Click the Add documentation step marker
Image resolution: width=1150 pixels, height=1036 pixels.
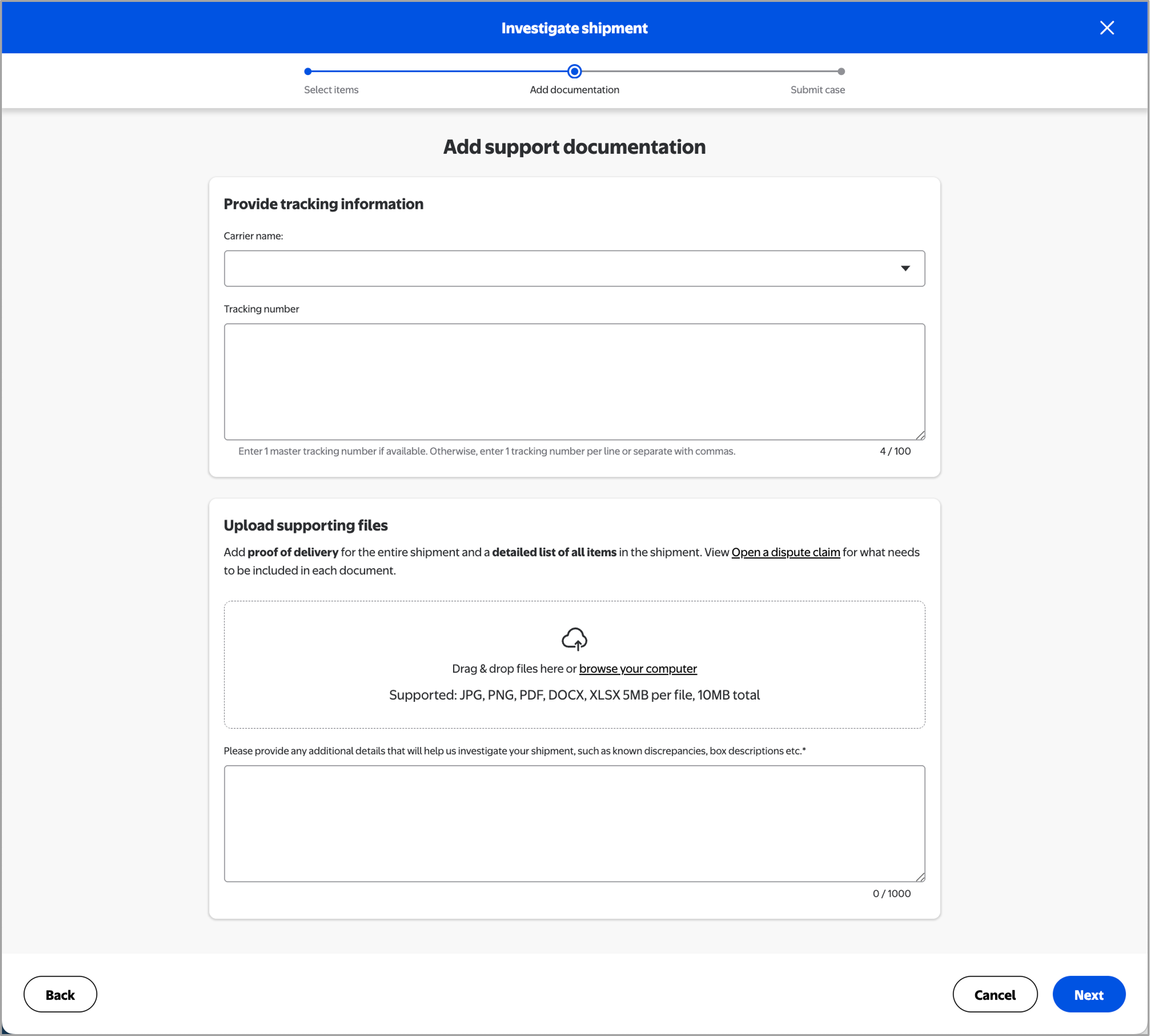575,71
